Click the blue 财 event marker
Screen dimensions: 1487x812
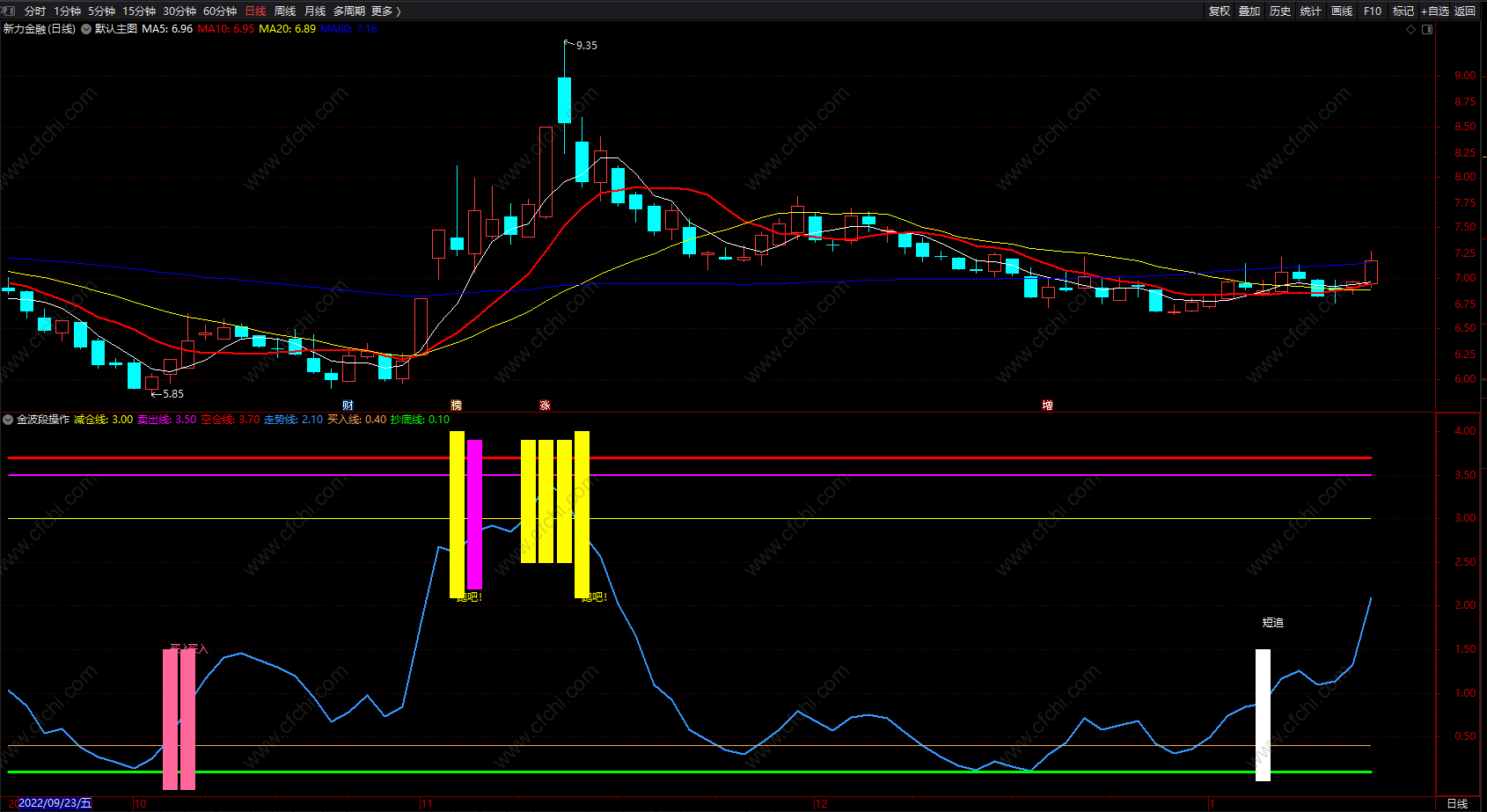click(348, 405)
